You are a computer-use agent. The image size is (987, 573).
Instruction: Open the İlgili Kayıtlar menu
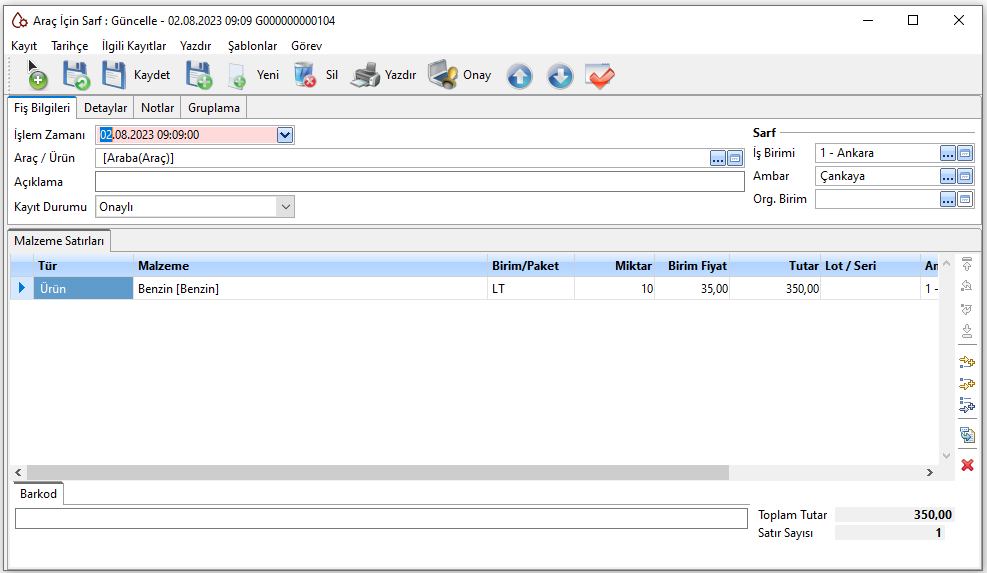(x=134, y=46)
